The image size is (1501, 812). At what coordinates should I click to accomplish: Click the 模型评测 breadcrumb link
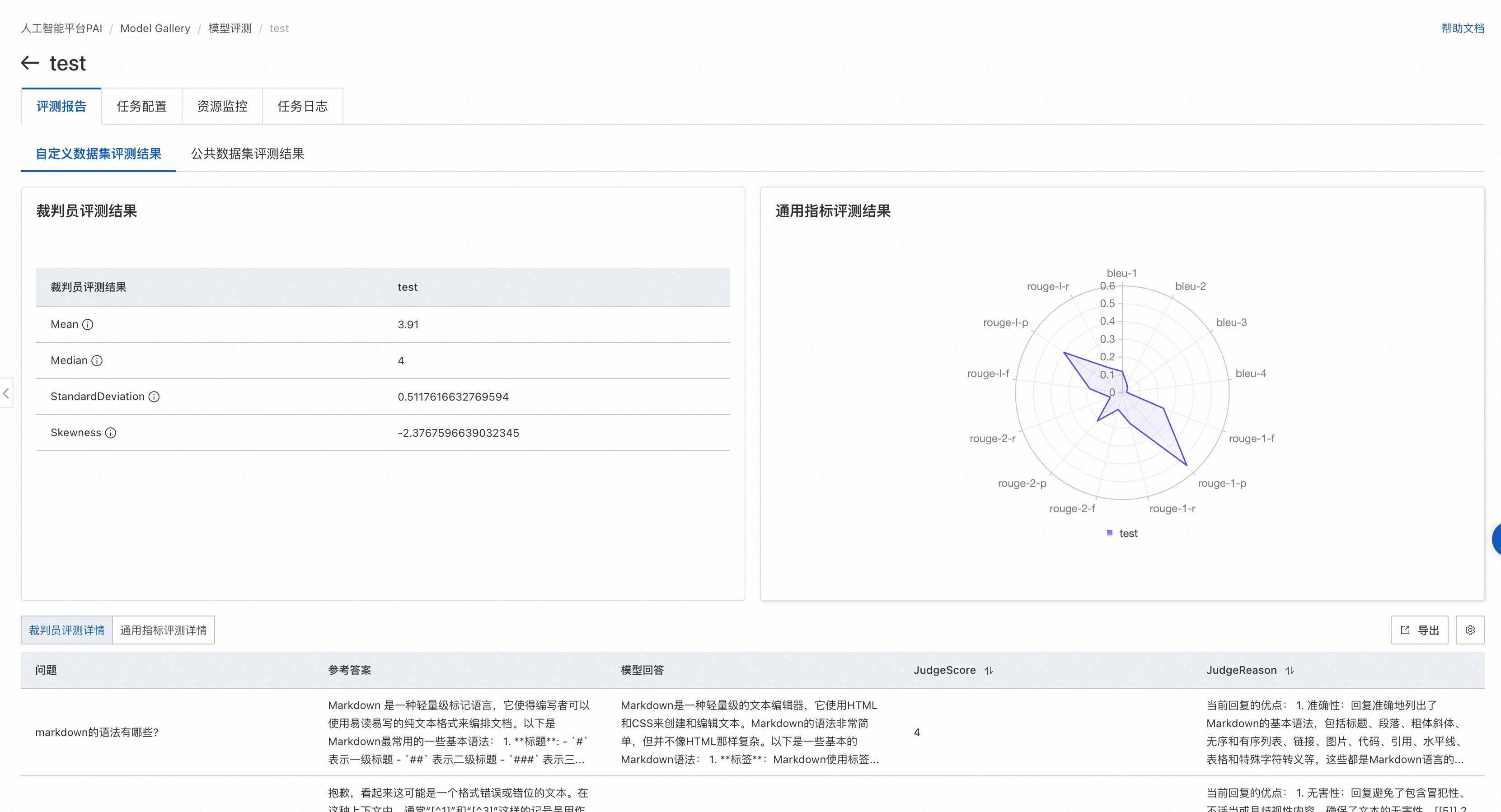click(x=230, y=28)
